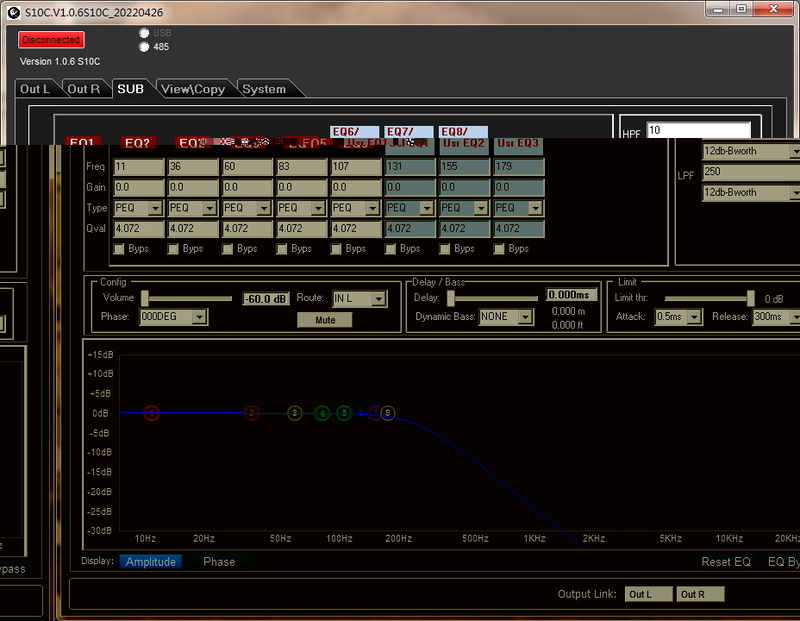Open the System tab
Viewport: 800px width, 621px height.
(x=264, y=89)
